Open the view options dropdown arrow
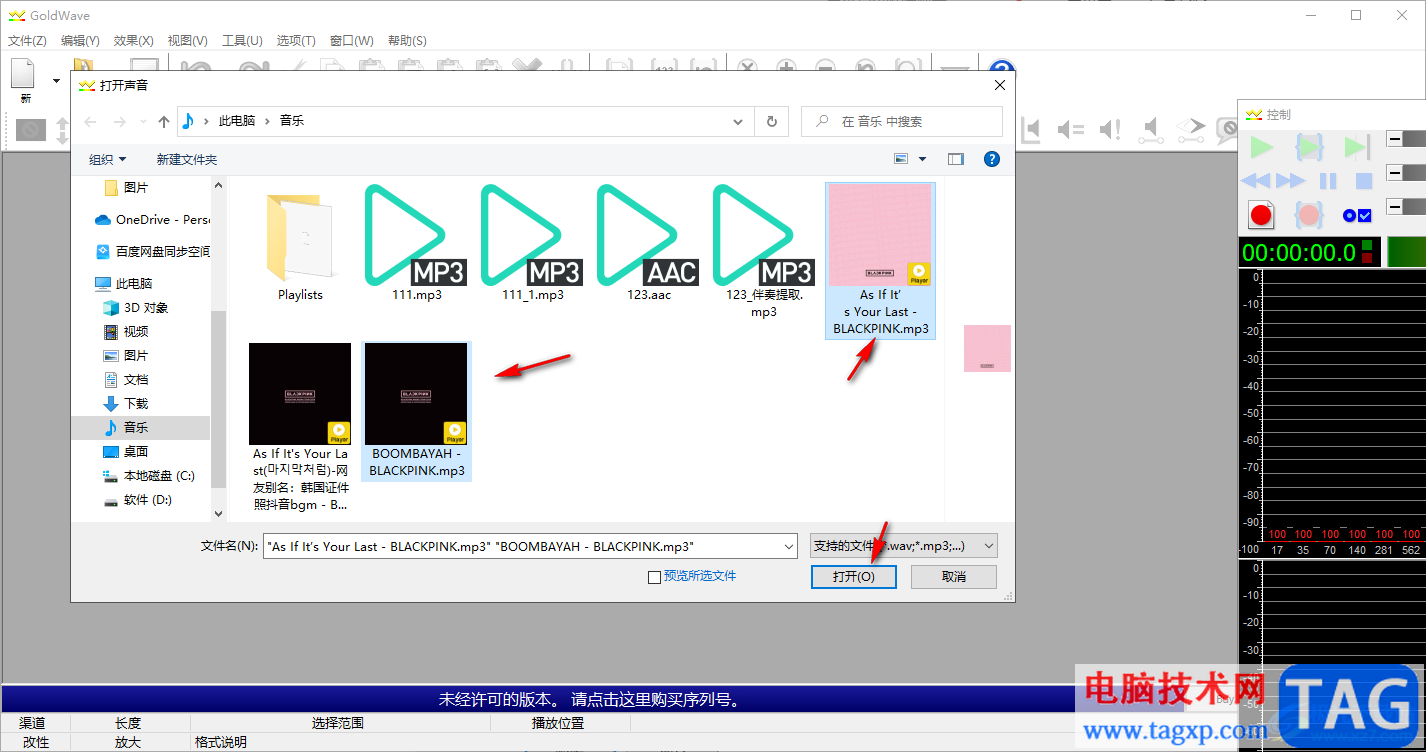 point(922,159)
